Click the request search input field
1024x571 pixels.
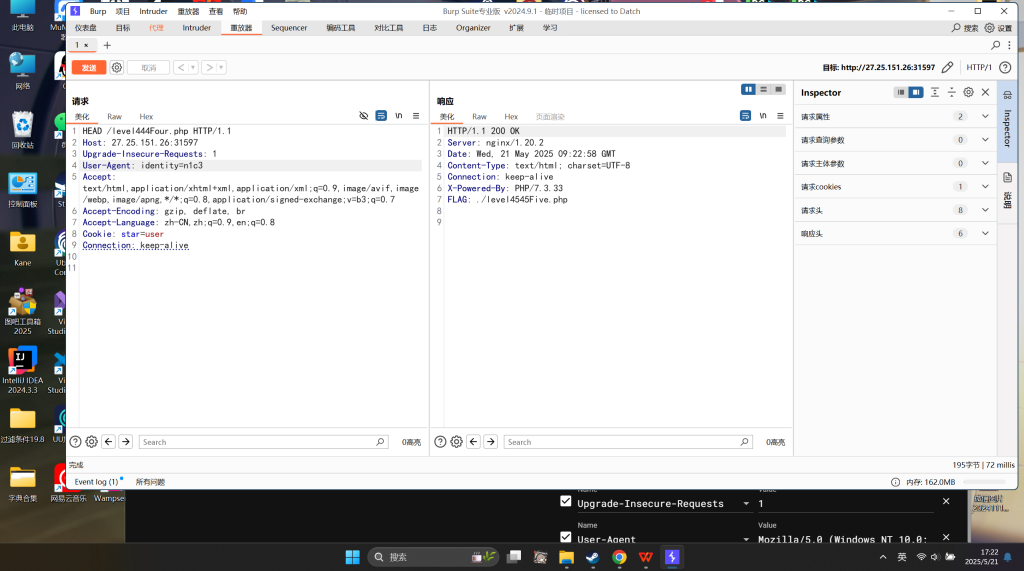coord(264,442)
